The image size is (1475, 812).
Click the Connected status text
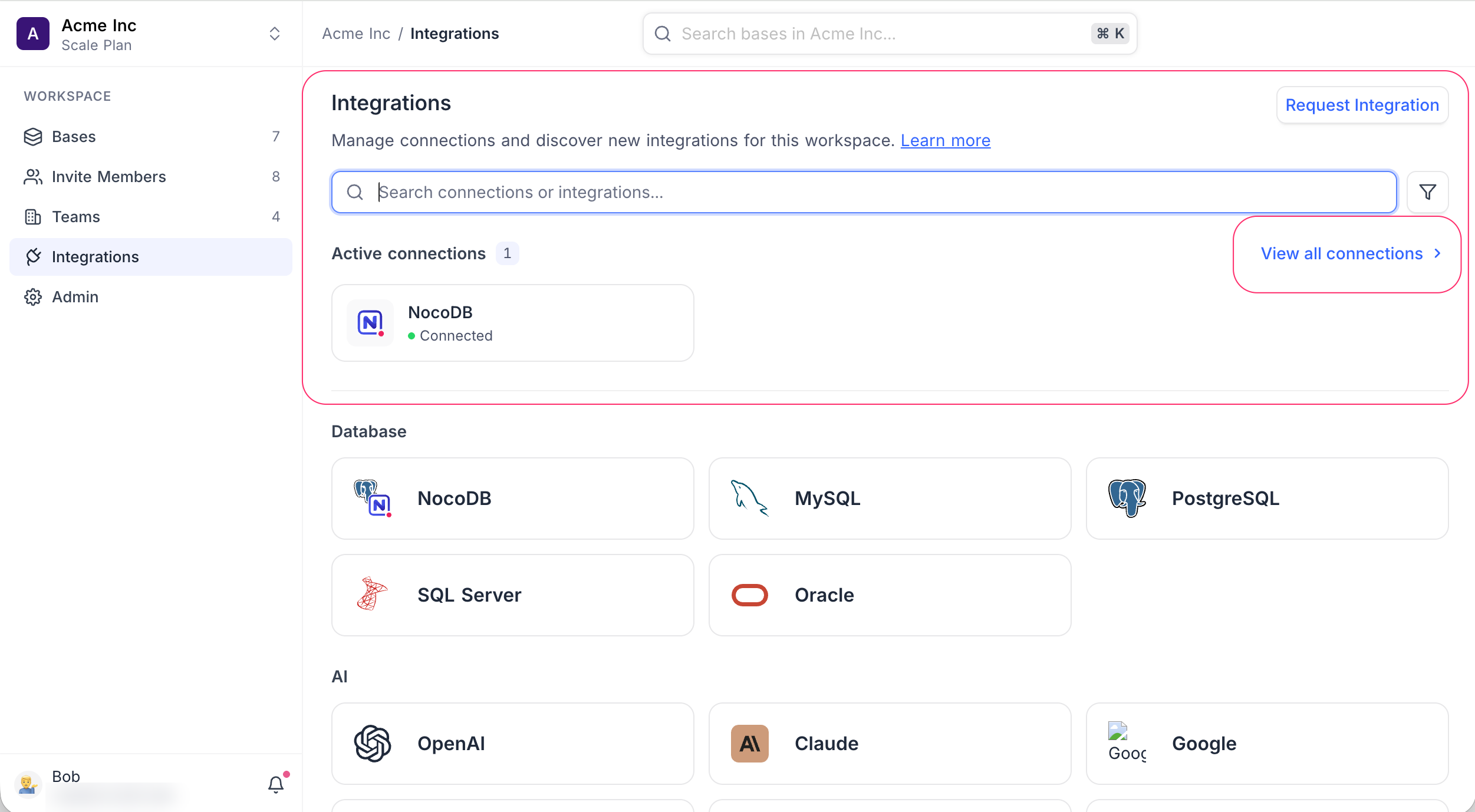click(456, 335)
